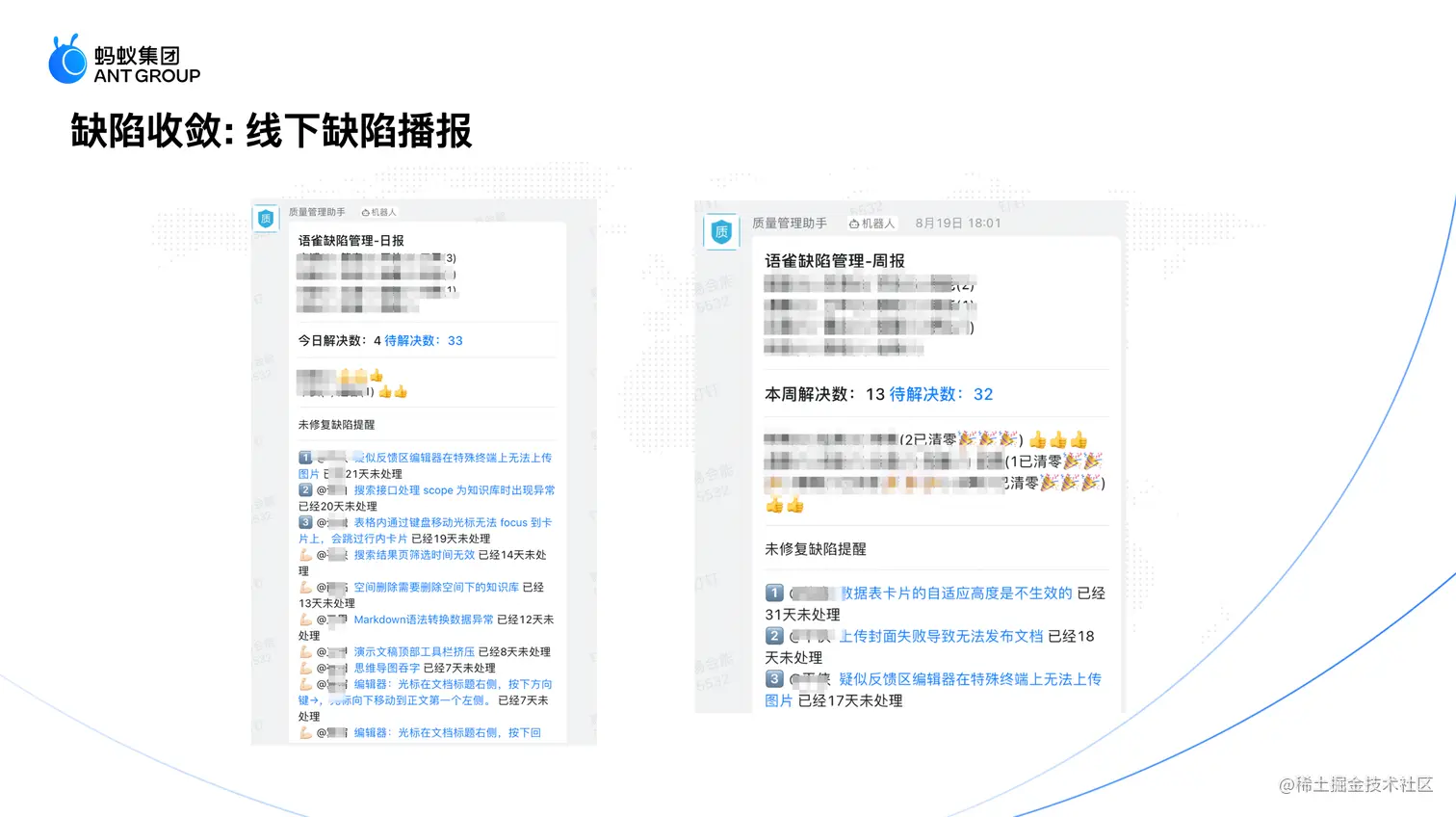Open 待解决数: 33 link in 日报
This screenshot has width=1456, height=817.
(x=424, y=341)
